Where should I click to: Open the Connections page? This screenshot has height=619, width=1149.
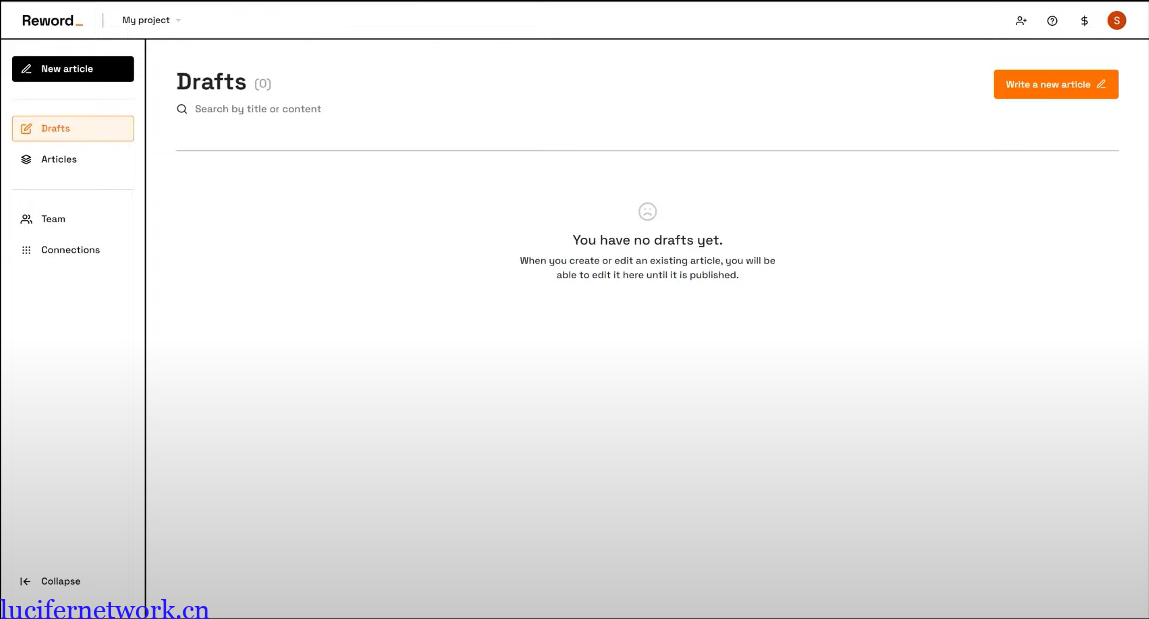click(70, 250)
